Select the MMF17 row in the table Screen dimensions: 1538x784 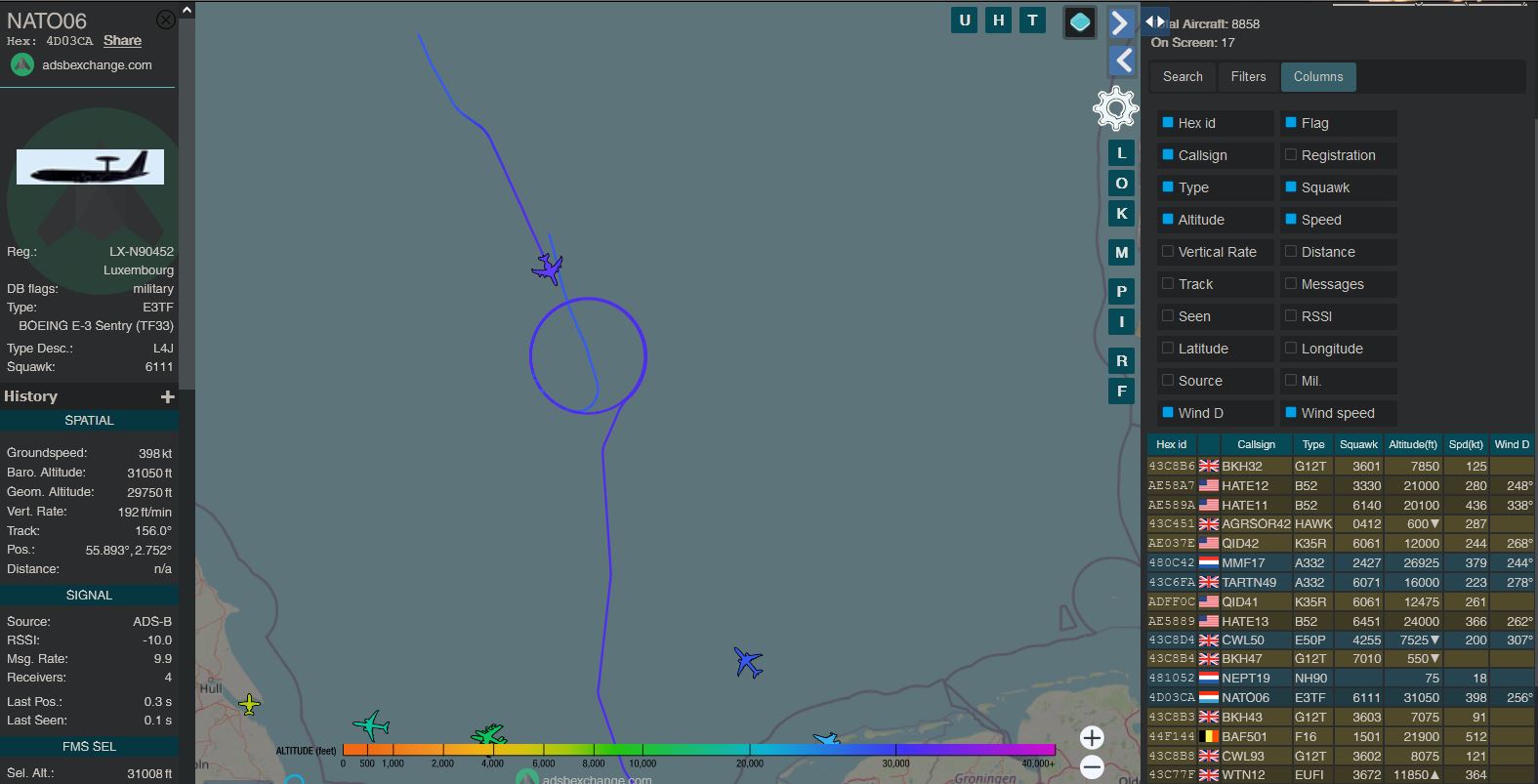(1340, 562)
